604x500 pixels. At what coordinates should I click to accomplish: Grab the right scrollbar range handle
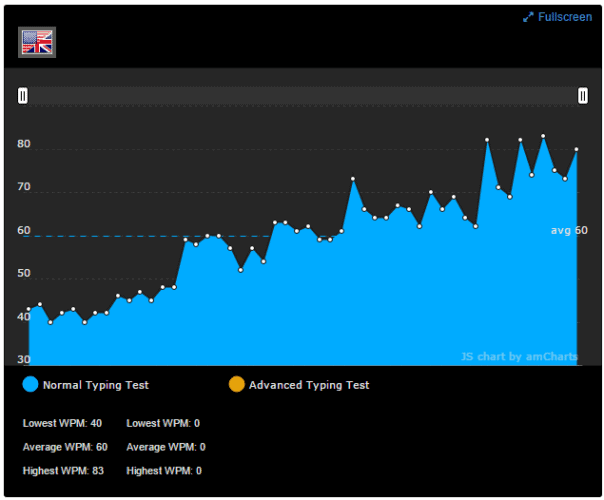point(583,96)
